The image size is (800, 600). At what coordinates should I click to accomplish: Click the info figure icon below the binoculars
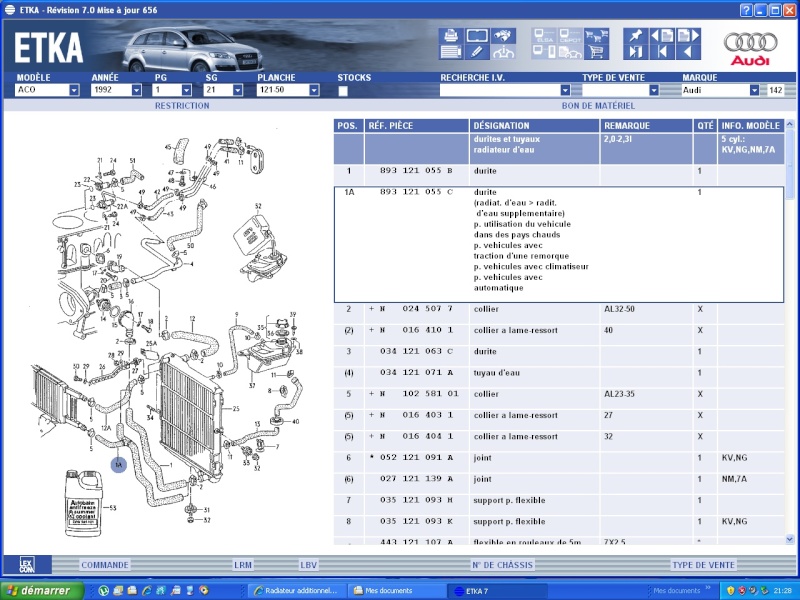pos(503,52)
